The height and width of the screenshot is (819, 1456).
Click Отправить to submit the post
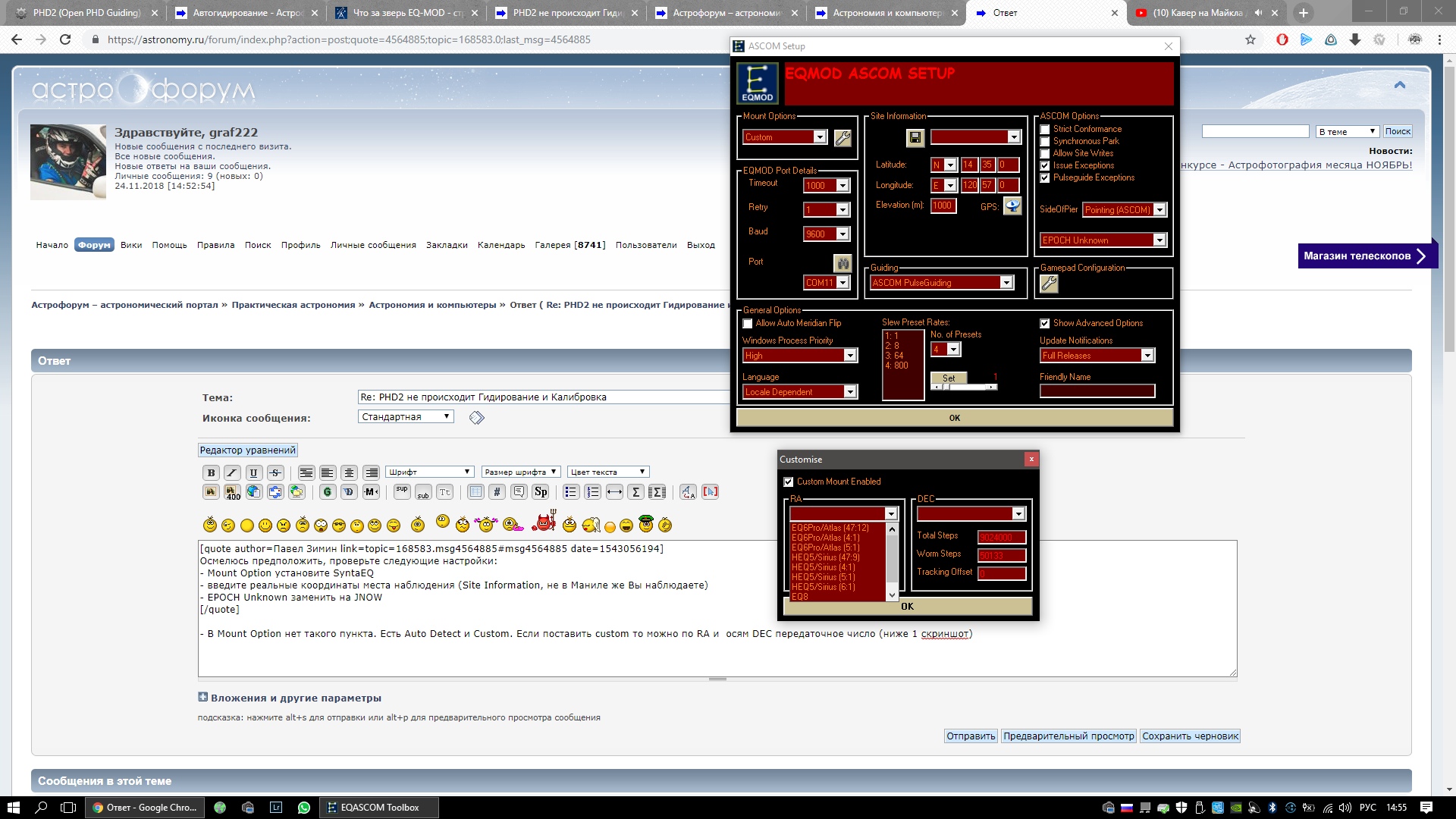(x=971, y=736)
